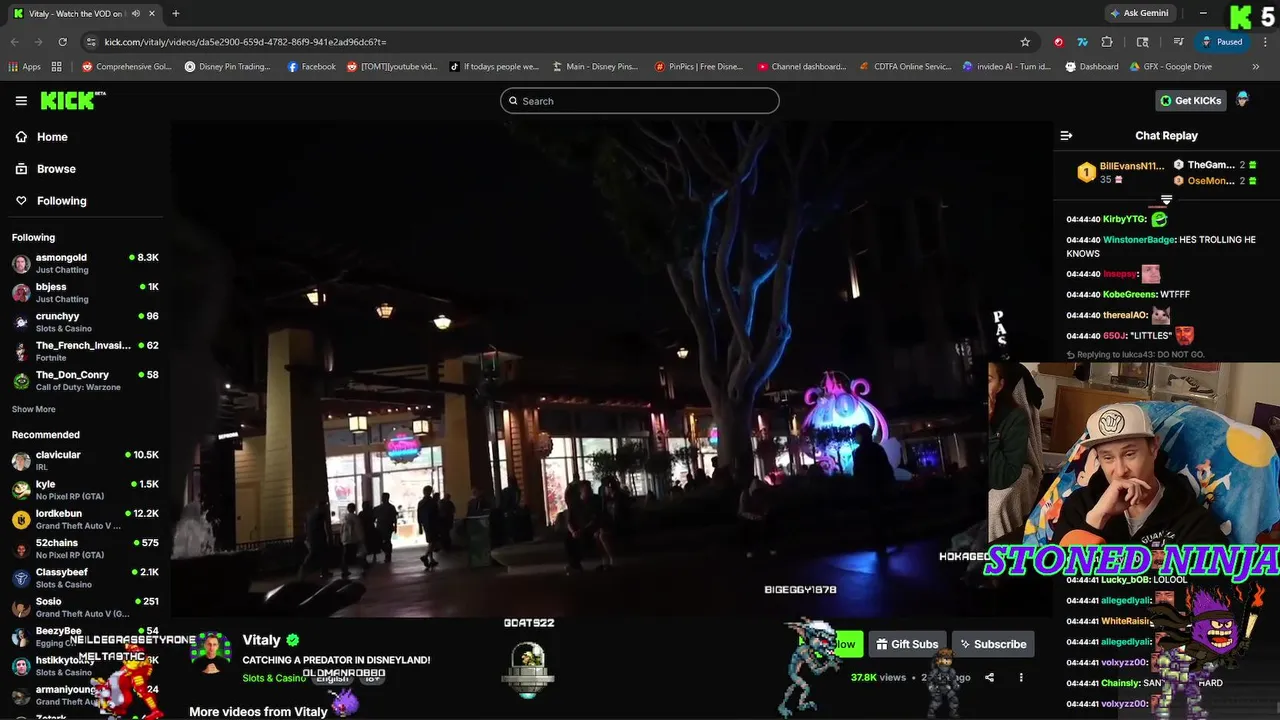Open the Apps bookmarks shortcut
Viewport: 1280px width, 720px height.
(x=25, y=67)
